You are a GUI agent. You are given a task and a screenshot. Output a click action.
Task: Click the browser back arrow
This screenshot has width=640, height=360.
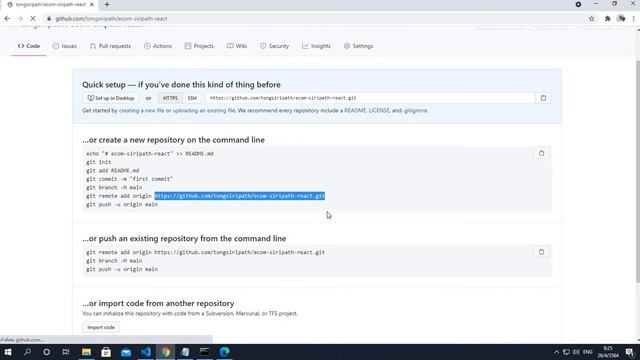pyautogui.click(x=7, y=19)
